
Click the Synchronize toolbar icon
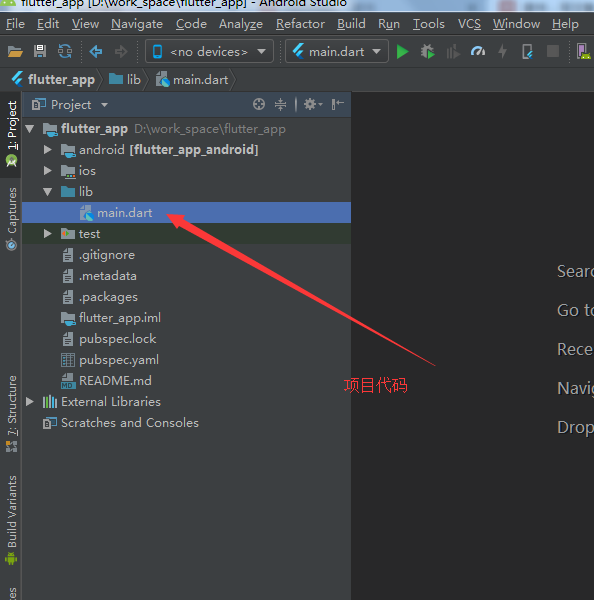pos(65,51)
